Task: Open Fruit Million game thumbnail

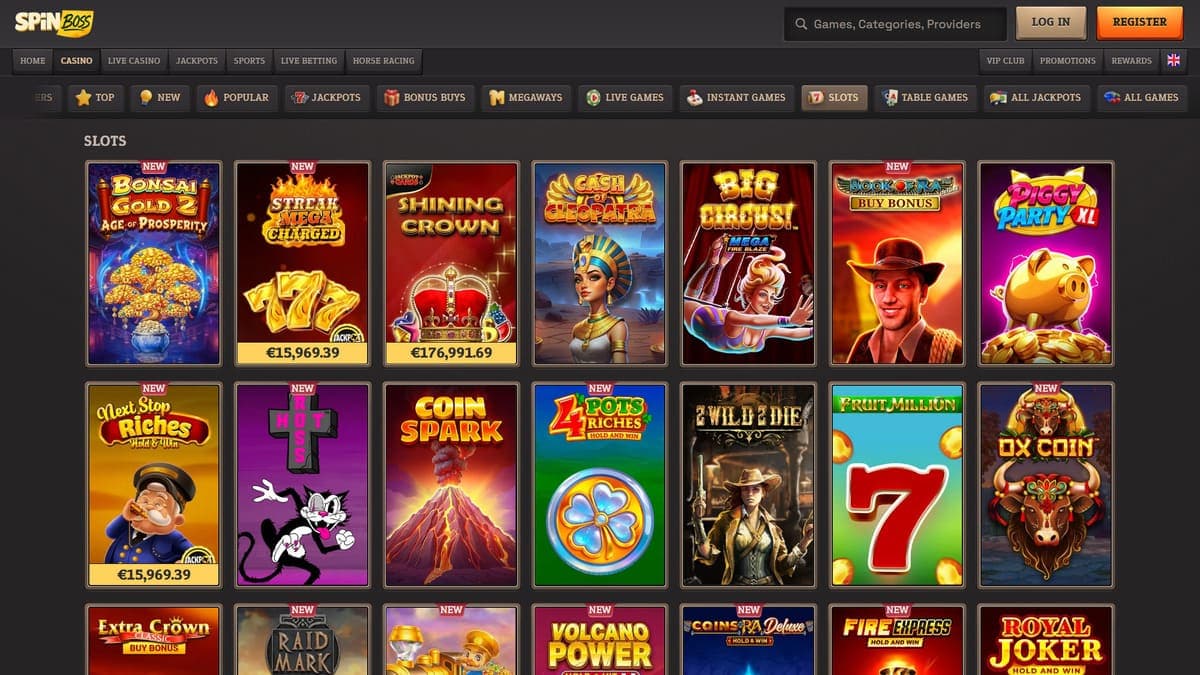Action: 897,485
